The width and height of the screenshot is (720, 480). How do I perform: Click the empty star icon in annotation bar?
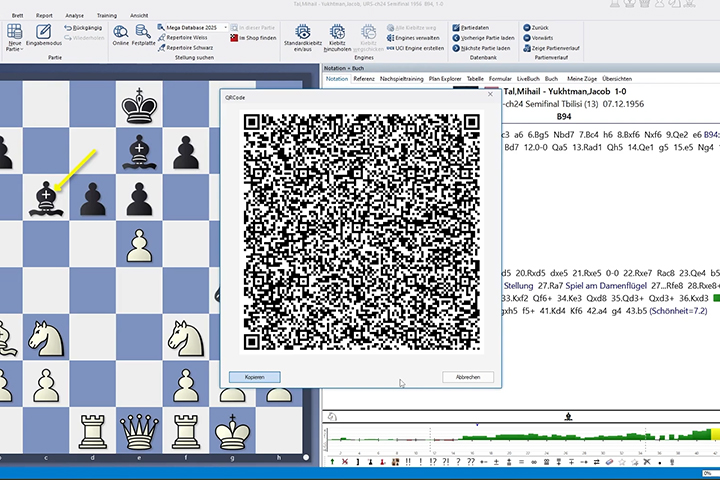[622, 462]
